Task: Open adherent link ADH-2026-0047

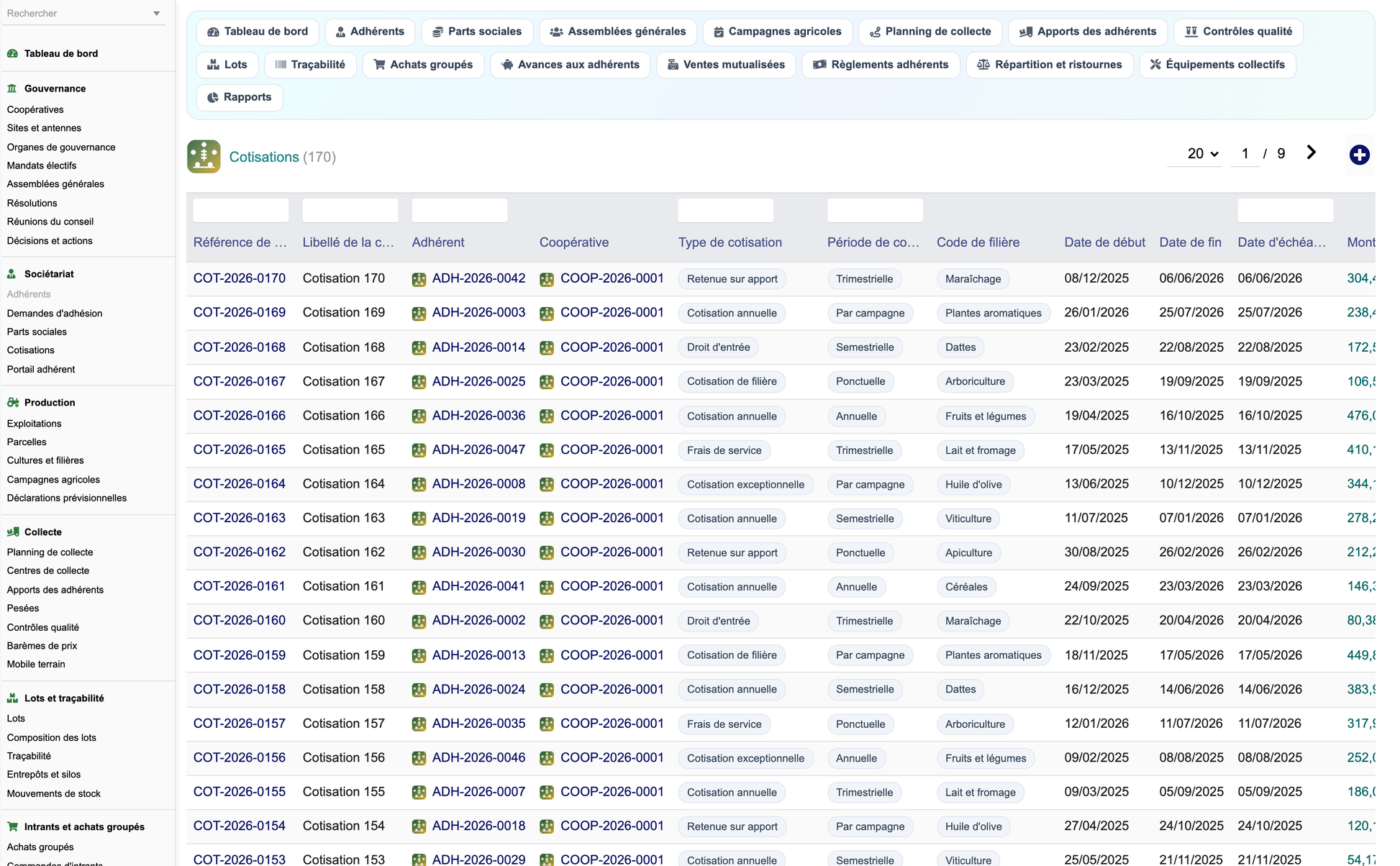Action: tap(478, 450)
